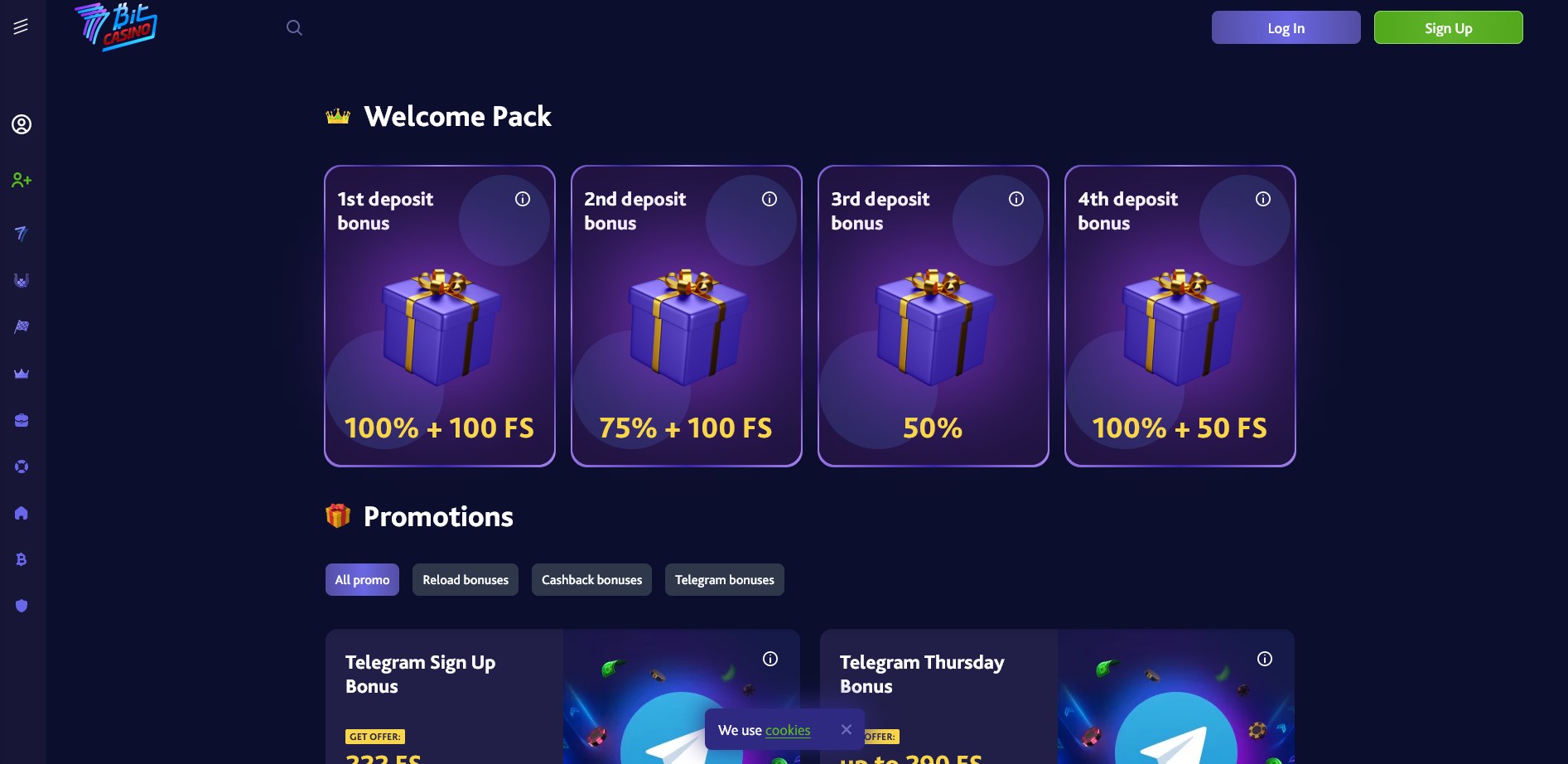
Task: Click the shield icon in sidebar
Action: coord(22,606)
